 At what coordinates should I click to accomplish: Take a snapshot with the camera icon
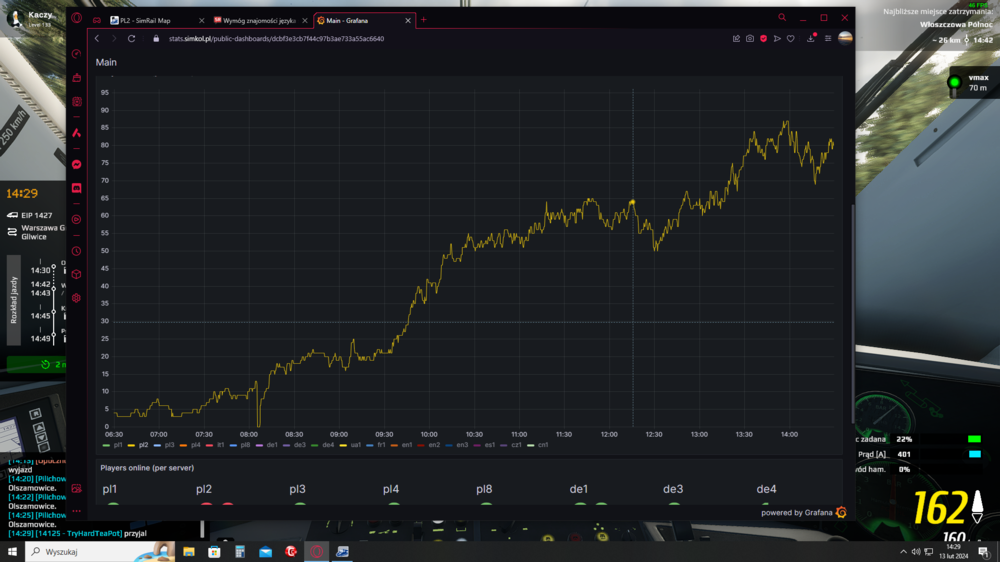[x=750, y=39]
